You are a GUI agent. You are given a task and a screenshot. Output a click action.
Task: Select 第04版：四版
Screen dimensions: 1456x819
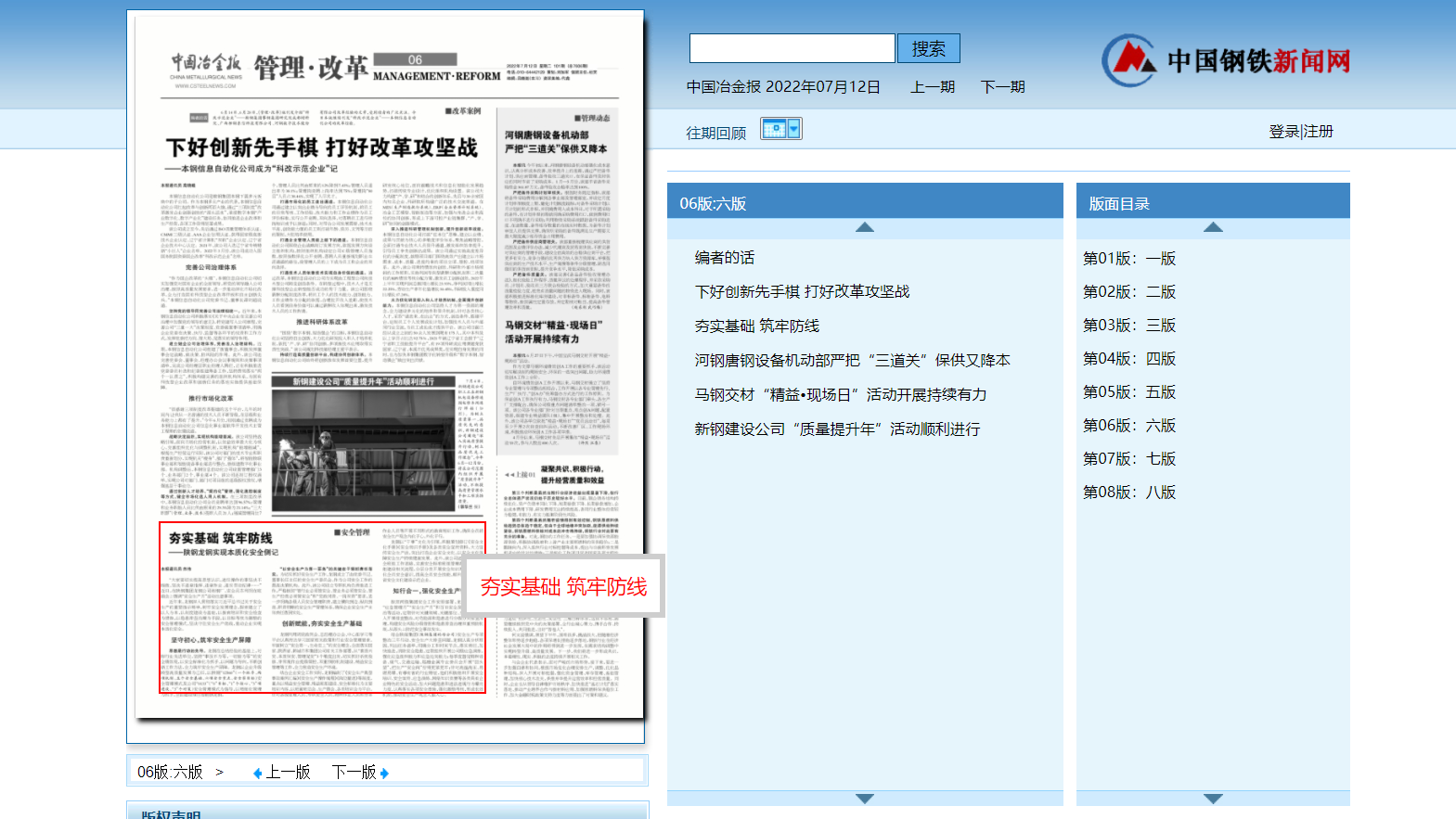(1129, 358)
